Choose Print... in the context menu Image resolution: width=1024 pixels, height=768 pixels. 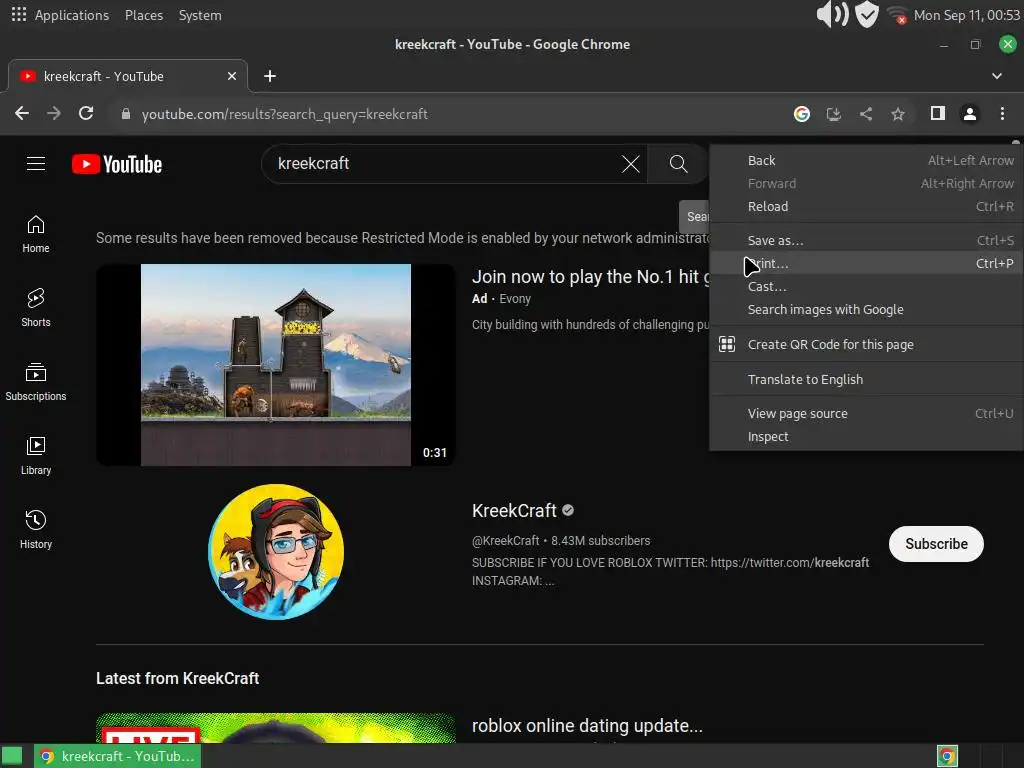pyautogui.click(x=866, y=263)
